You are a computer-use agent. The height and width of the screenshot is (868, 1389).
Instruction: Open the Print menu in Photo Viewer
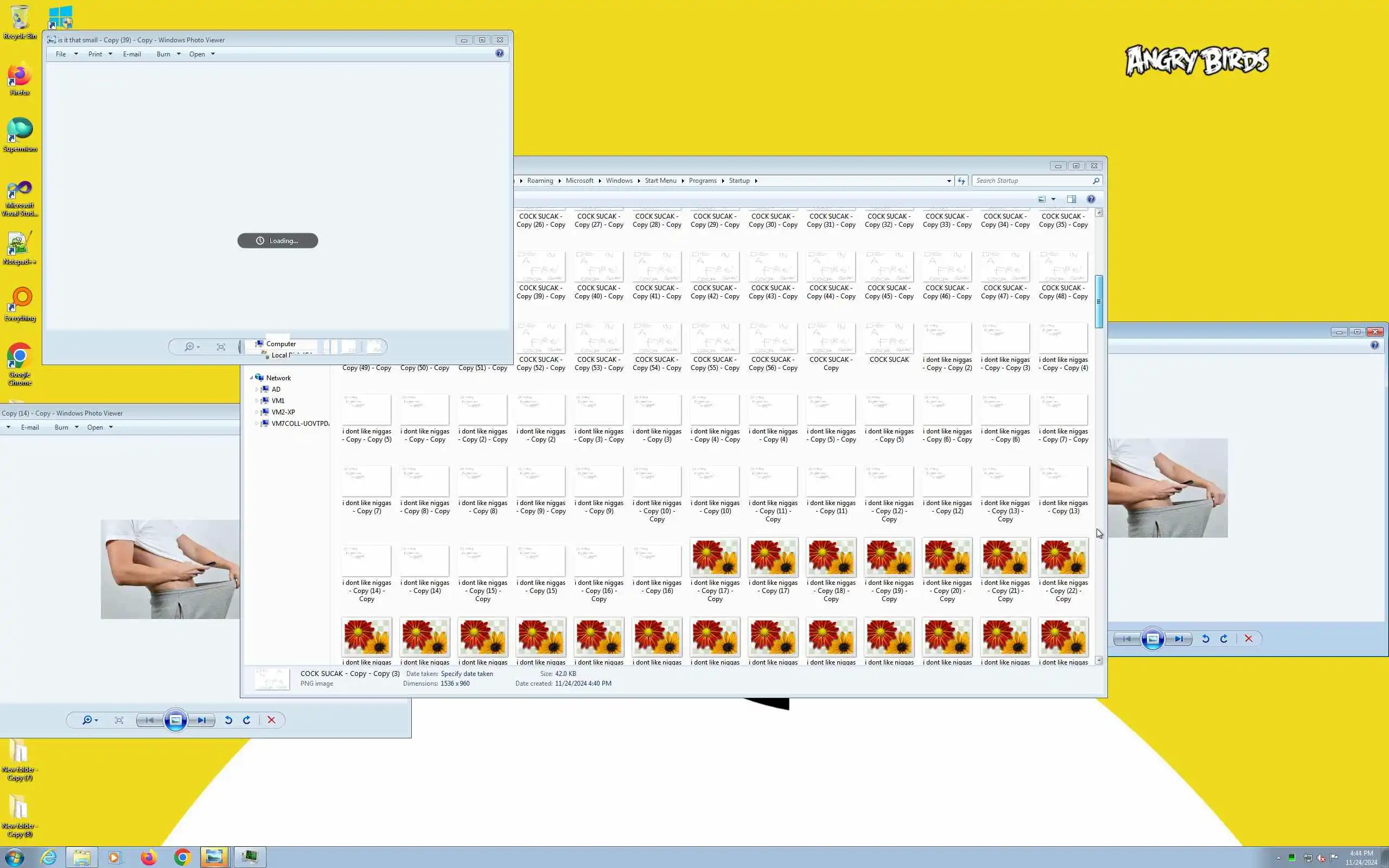[95, 54]
